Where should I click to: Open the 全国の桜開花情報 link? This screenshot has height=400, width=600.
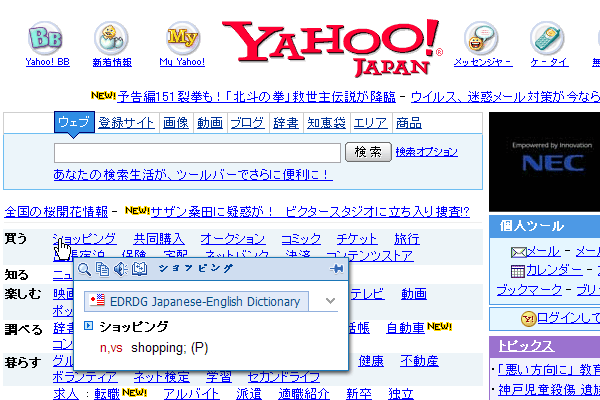point(56,212)
